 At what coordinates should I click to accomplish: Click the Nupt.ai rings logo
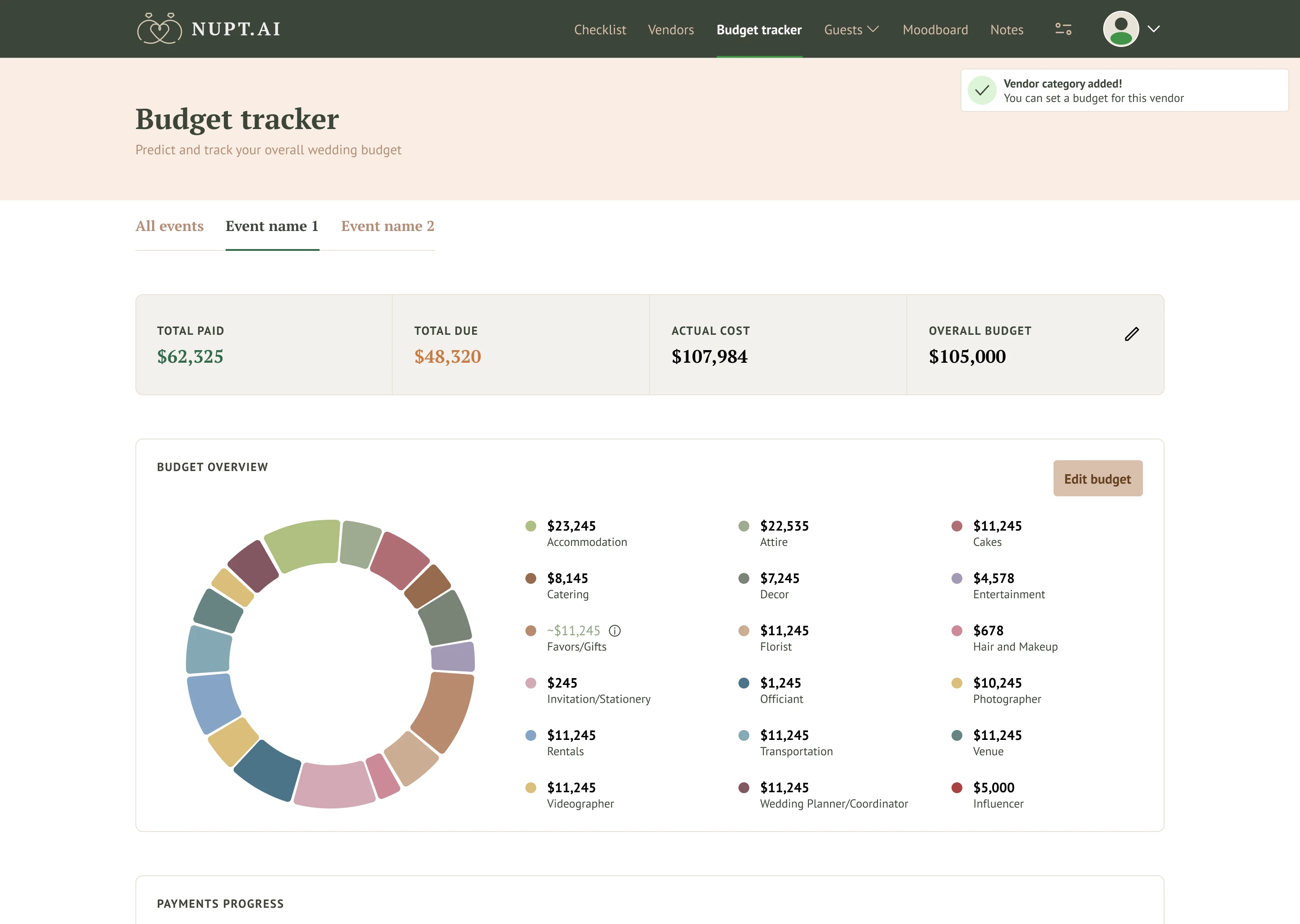[159, 28]
